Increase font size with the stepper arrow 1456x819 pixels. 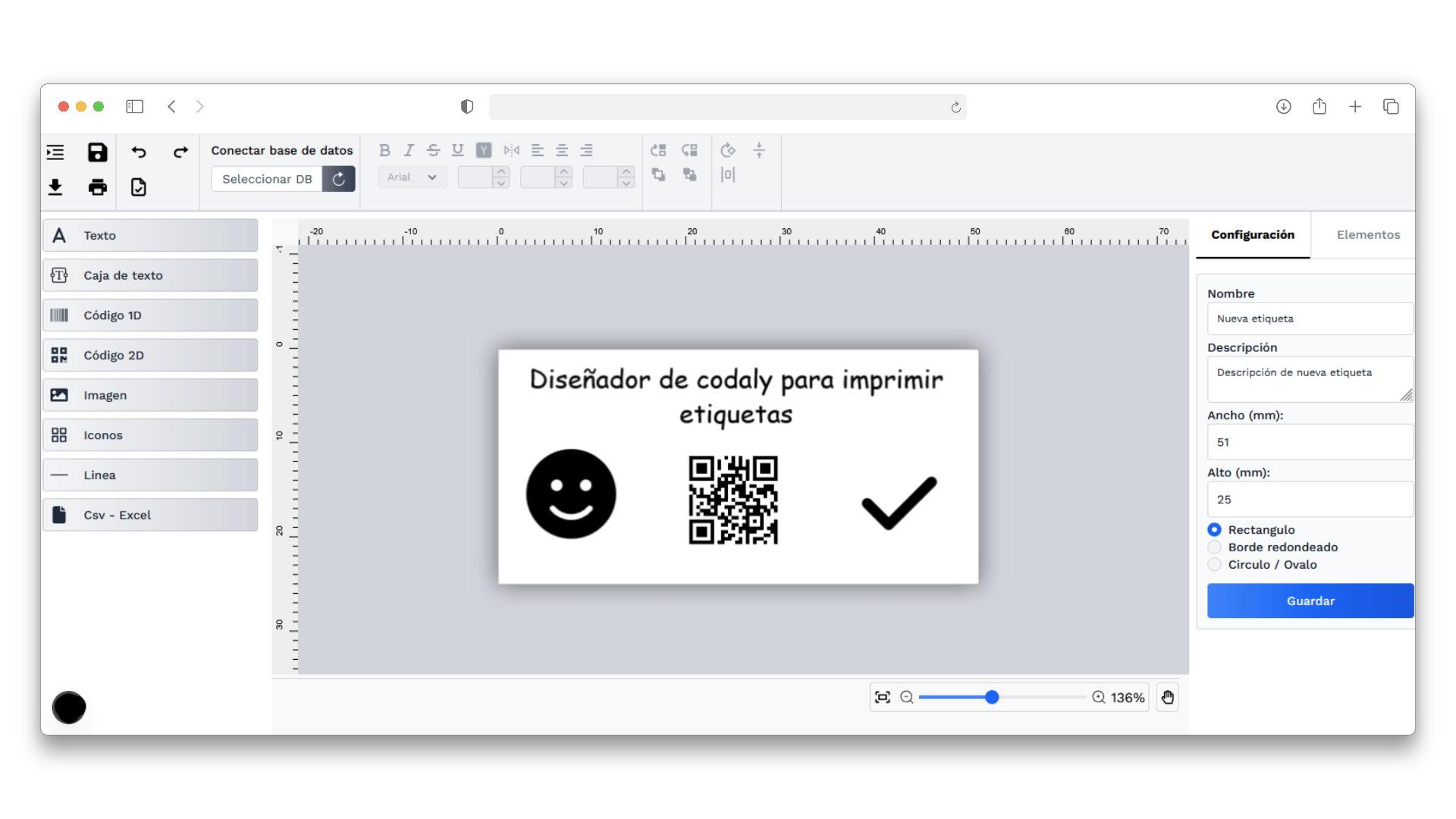pos(502,173)
